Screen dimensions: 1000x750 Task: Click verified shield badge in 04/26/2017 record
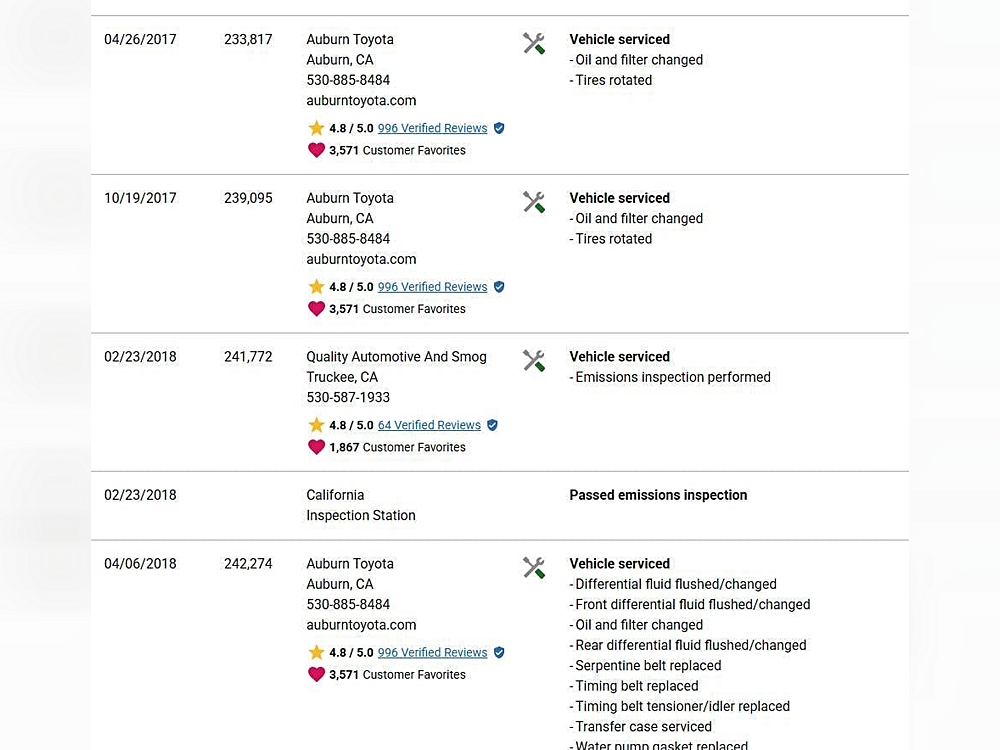(x=499, y=128)
